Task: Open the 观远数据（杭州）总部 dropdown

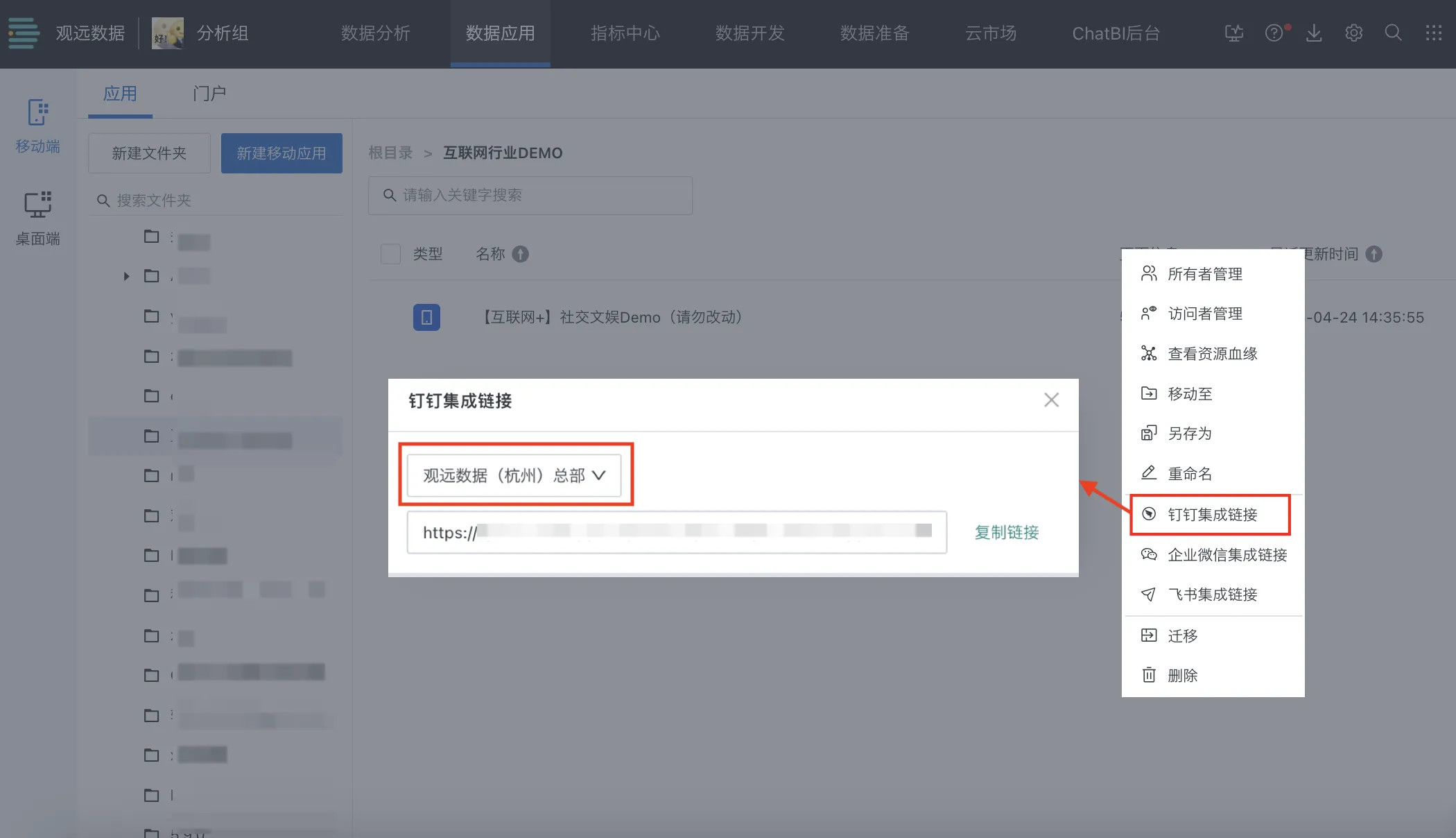Action: pos(514,475)
